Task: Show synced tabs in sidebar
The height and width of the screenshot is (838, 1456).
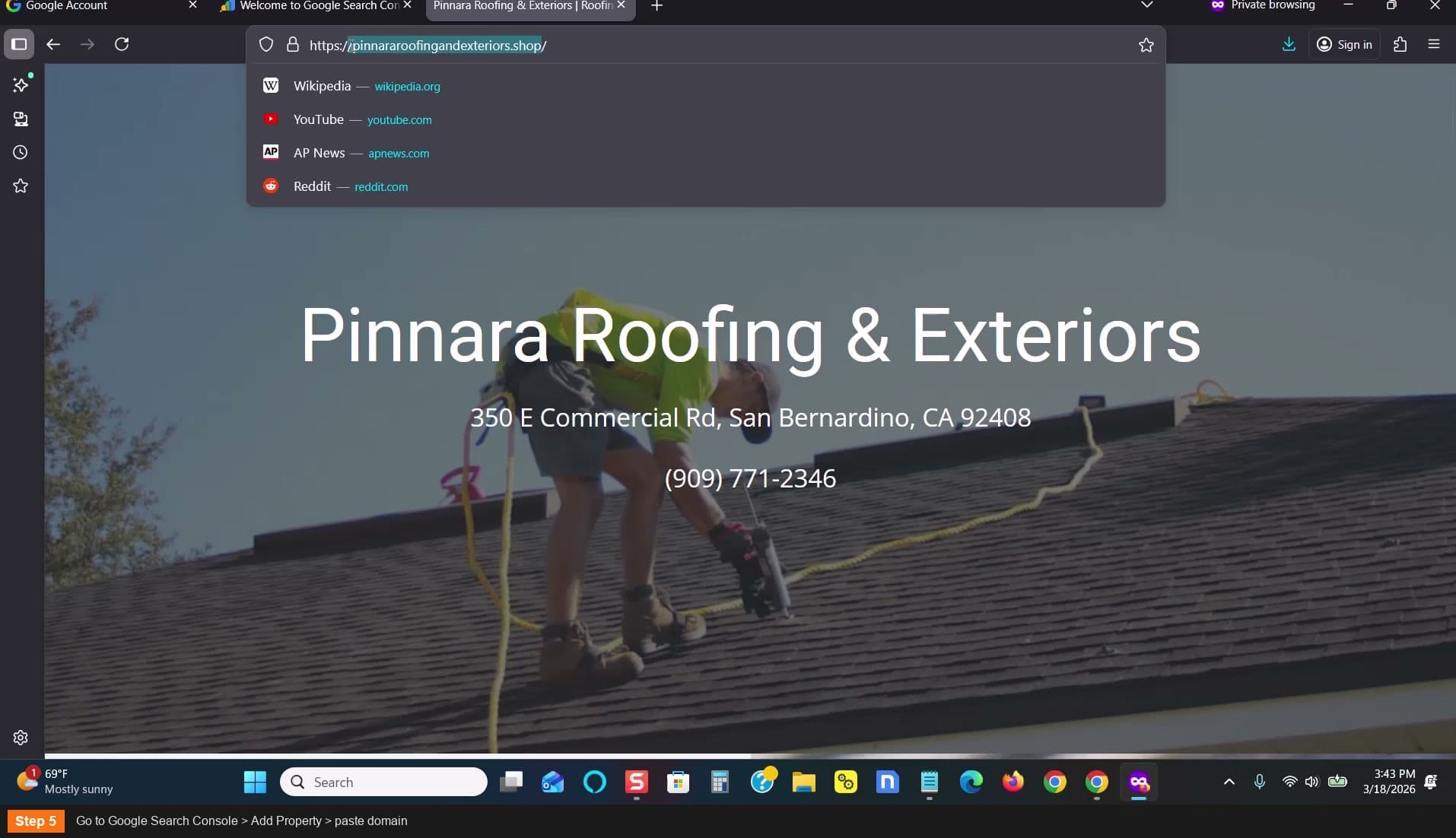Action: (21, 119)
